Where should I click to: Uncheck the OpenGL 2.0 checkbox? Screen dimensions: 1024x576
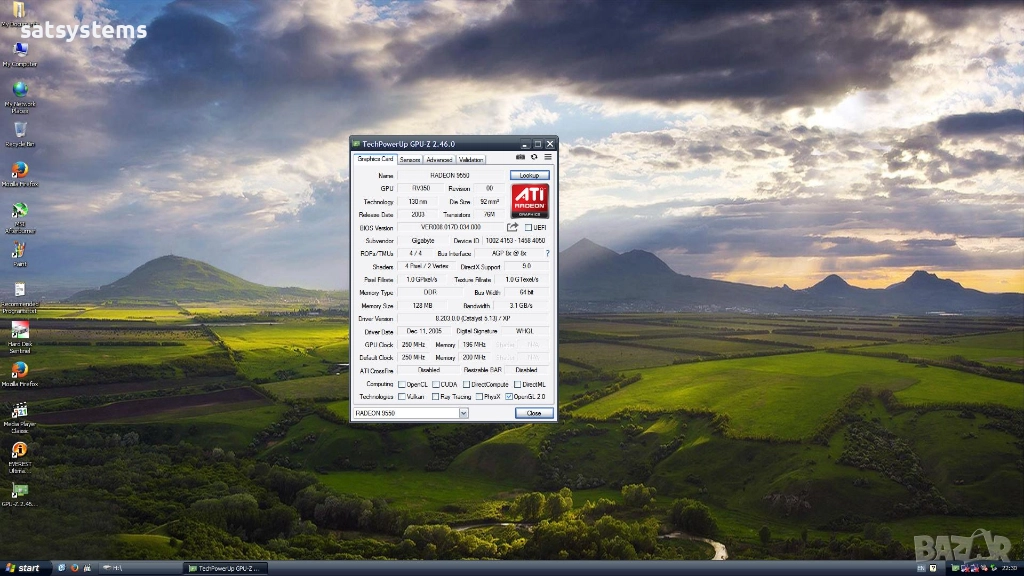[509, 397]
